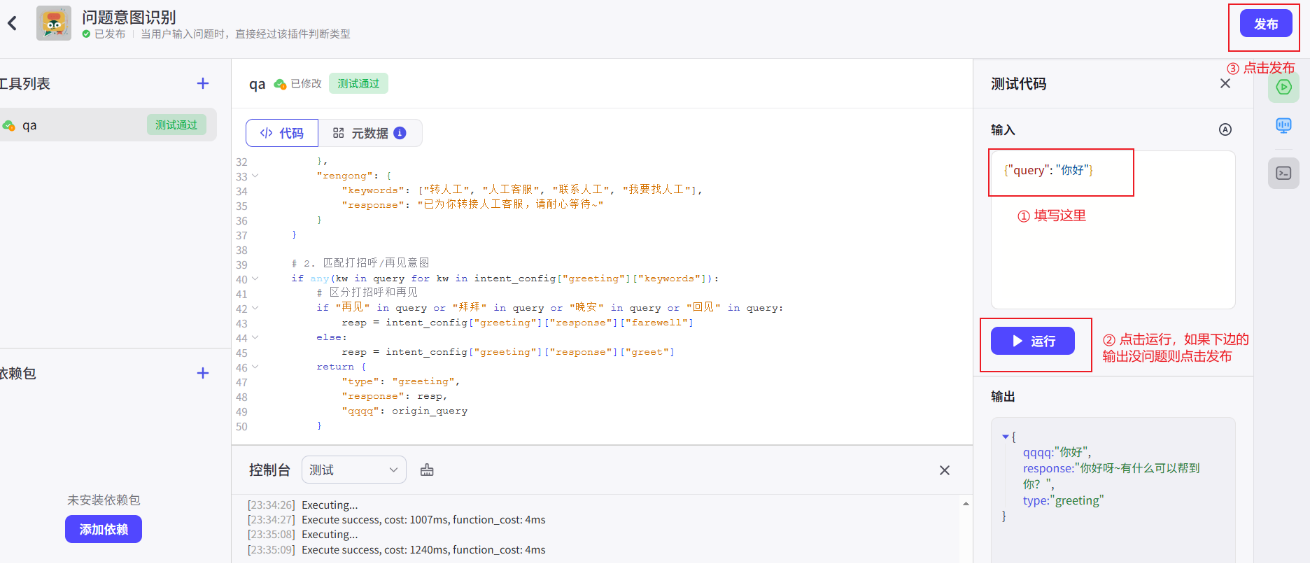Click the [23:34:26] Executing log entry
The height and width of the screenshot is (563, 1310).
pyautogui.click(x=302, y=505)
